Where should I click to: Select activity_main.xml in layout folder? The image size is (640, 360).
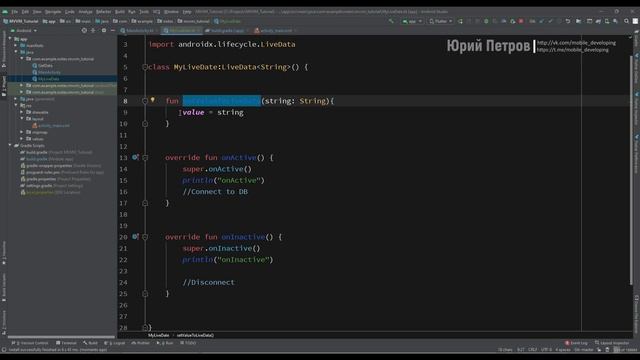[51, 126]
